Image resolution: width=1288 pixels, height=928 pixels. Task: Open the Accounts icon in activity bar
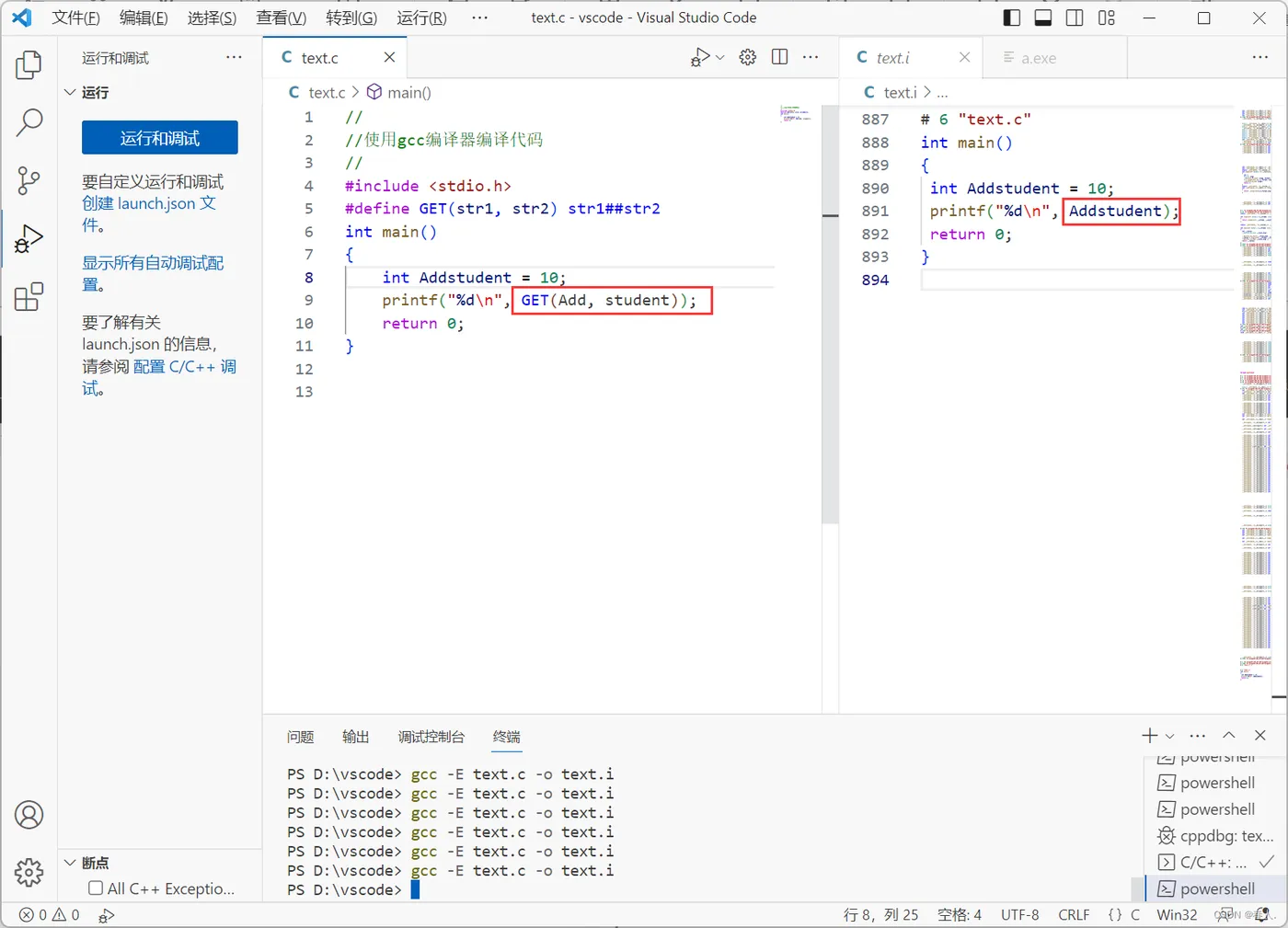[x=29, y=815]
